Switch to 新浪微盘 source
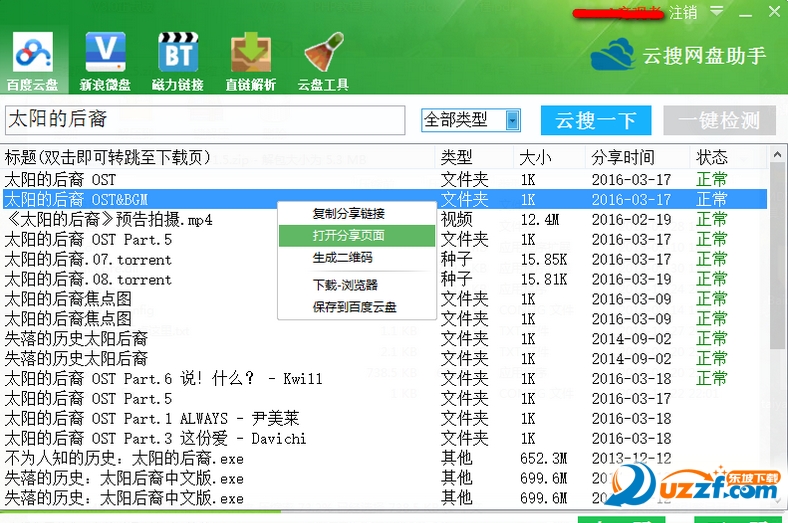 pos(105,61)
